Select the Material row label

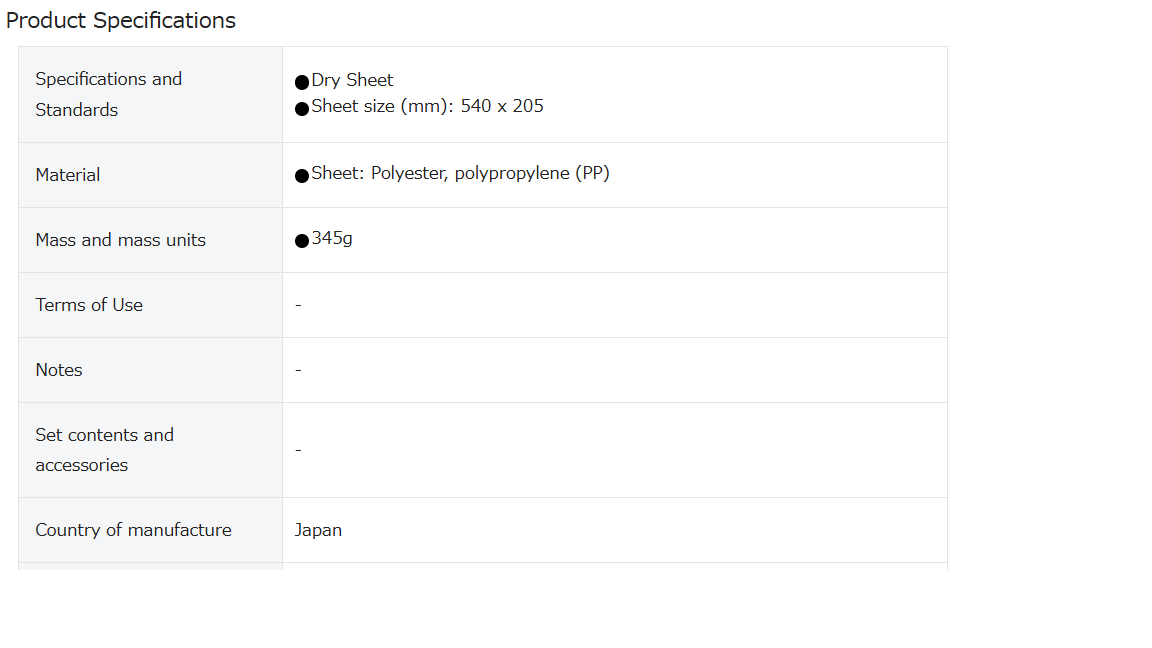pos(68,175)
